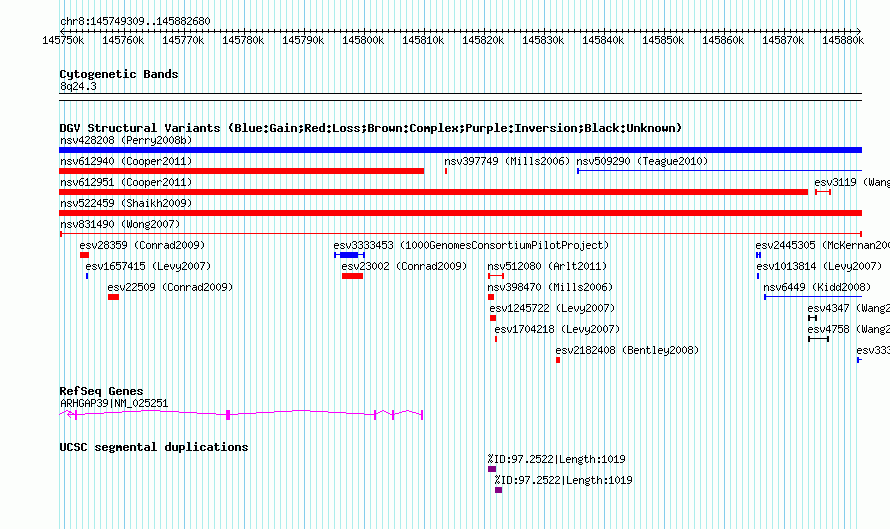Select the esv28359 (Conrad2009) red block
Image resolution: width=890 pixels, height=529 pixels.
[x=85, y=255]
